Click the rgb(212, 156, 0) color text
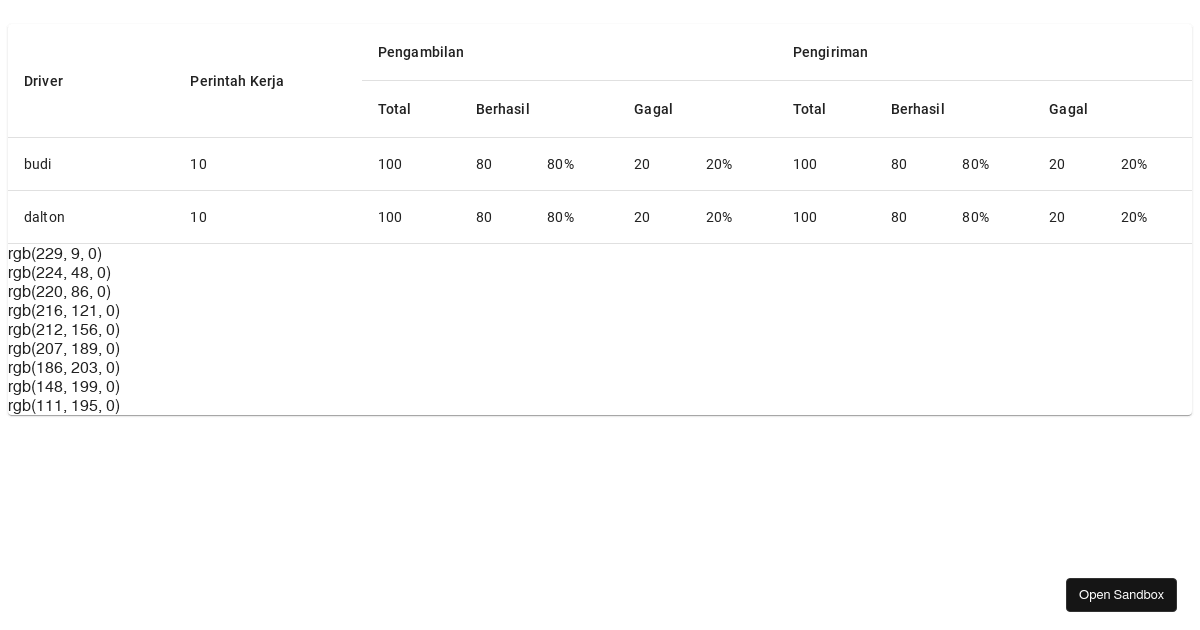The image size is (1200, 630). 64,330
